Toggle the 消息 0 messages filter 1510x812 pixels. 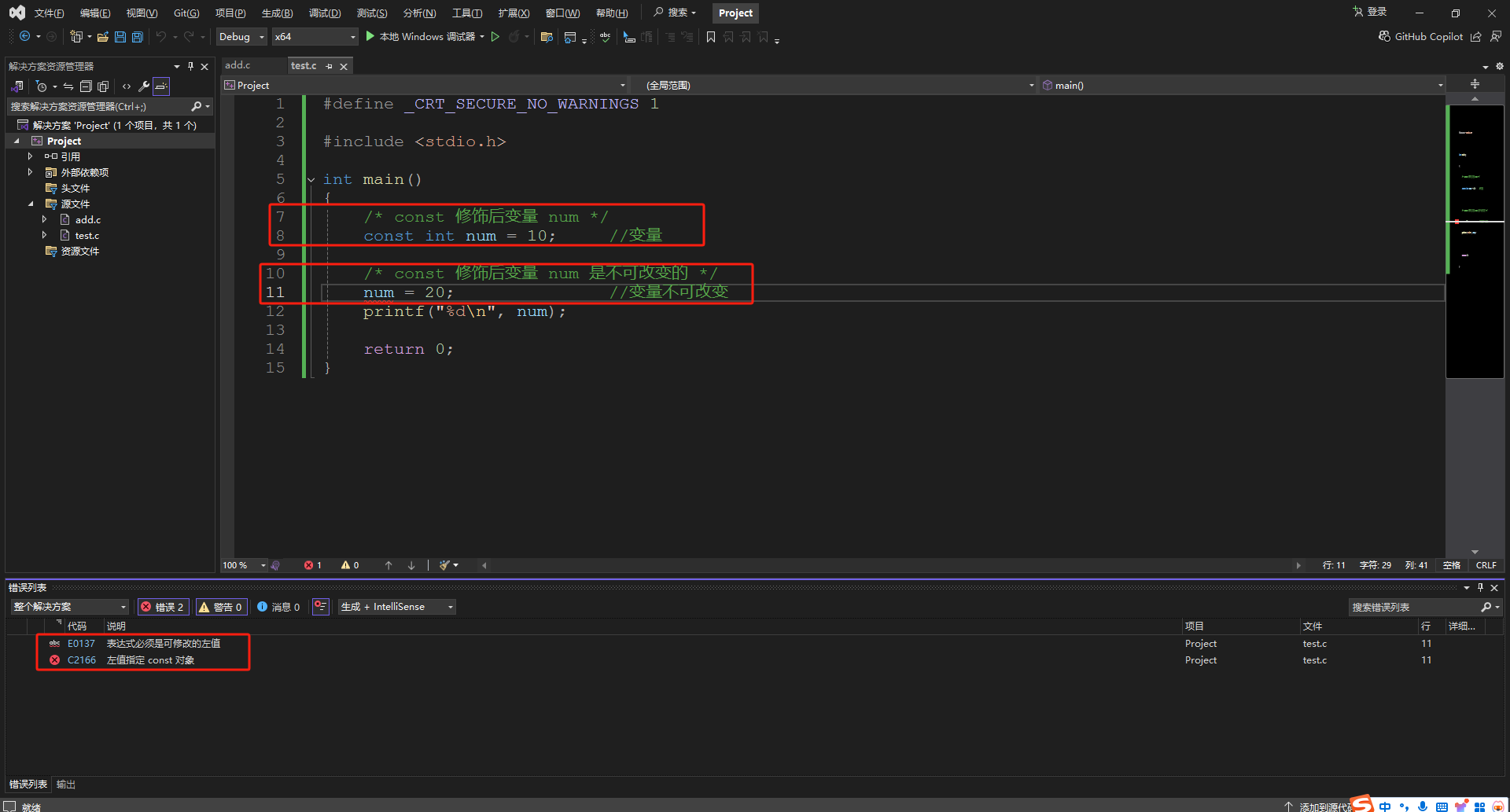[279, 607]
